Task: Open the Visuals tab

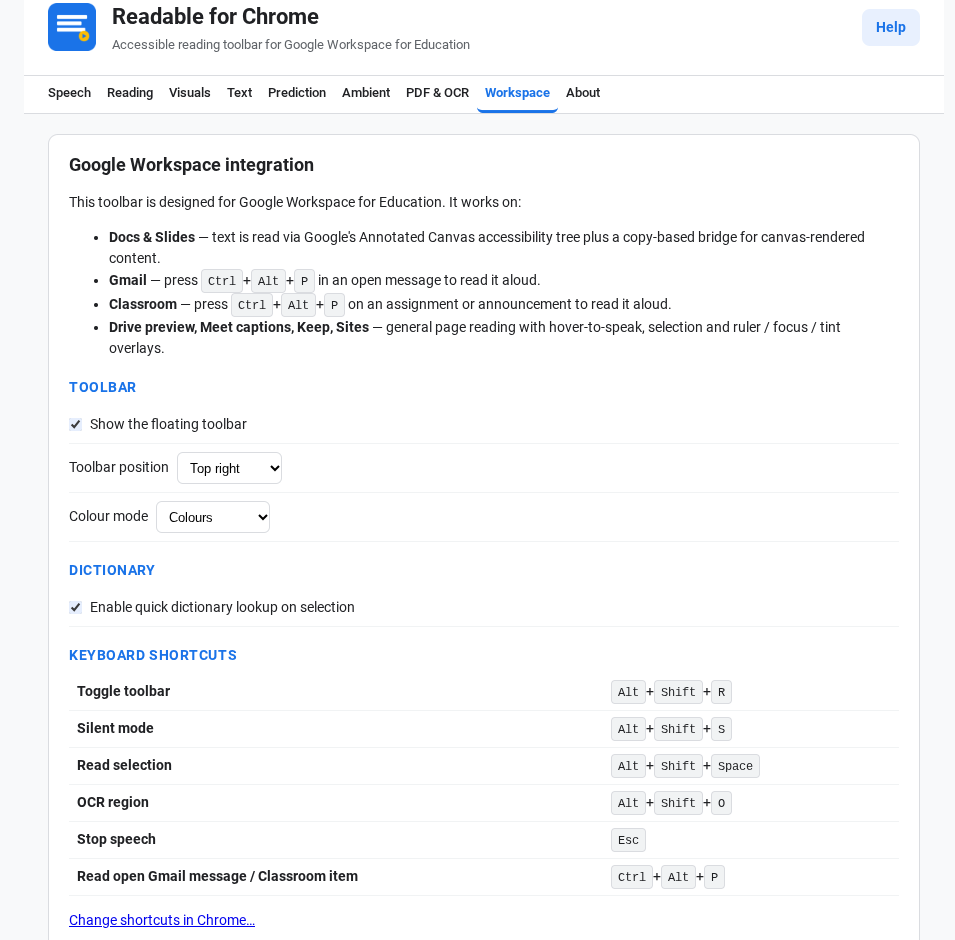Action: pyautogui.click(x=189, y=93)
